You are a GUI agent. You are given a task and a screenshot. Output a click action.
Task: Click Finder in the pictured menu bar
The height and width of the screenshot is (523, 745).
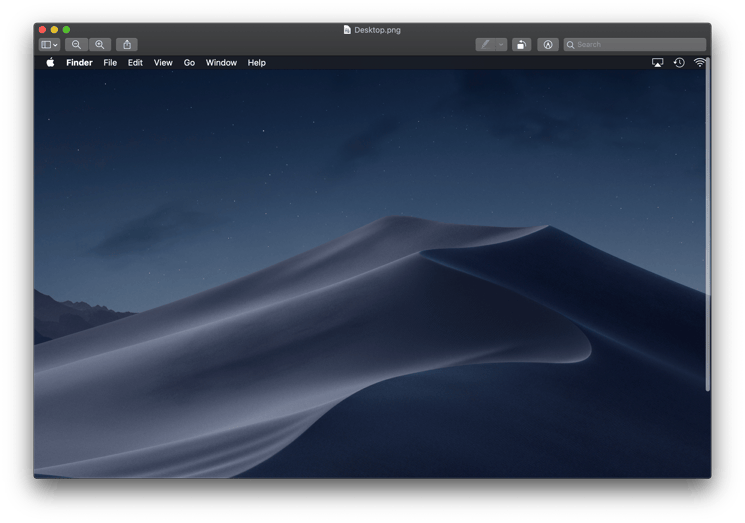(79, 63)
